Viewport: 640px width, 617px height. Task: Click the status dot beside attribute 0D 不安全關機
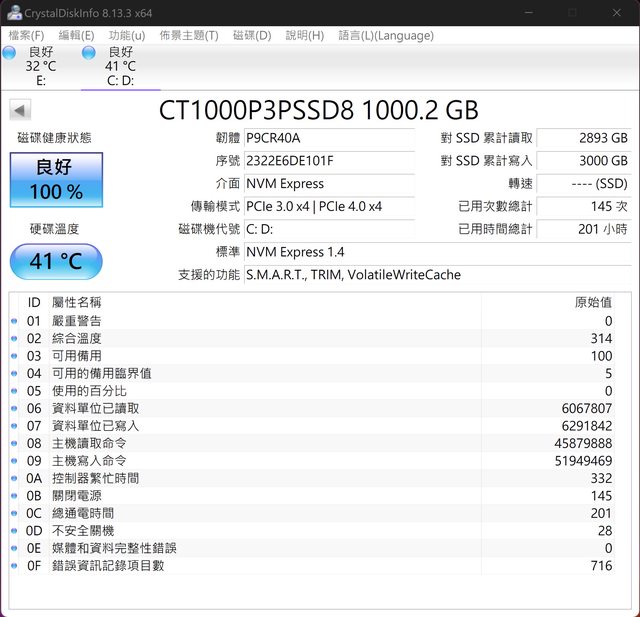point(14,531)
